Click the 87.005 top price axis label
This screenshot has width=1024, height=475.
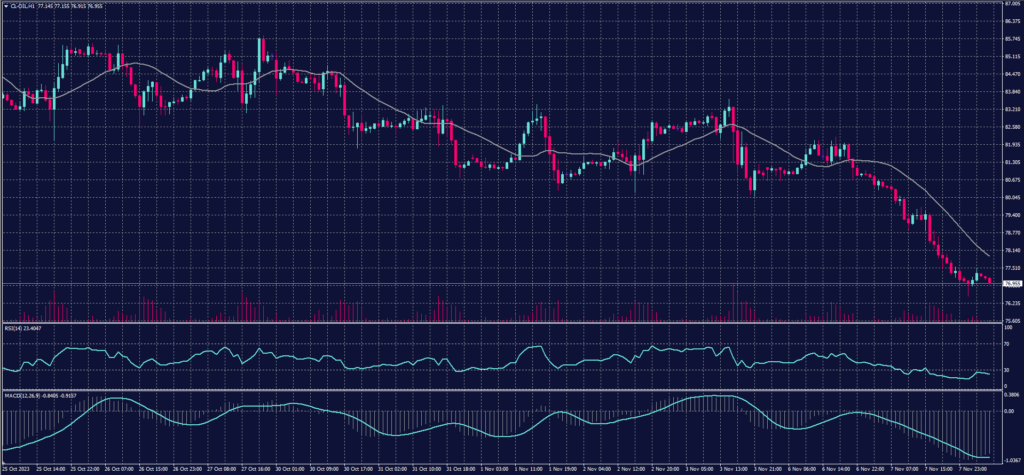pos(1008,5)
